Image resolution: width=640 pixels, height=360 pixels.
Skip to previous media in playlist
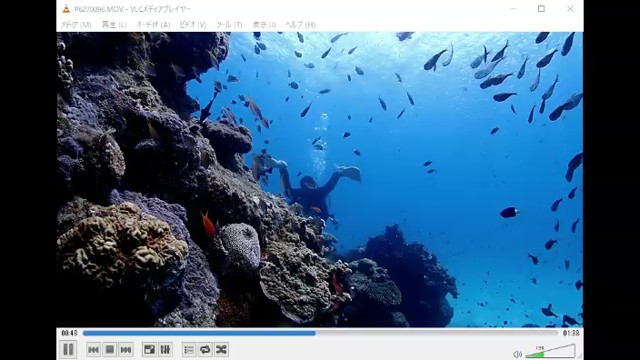(93, 350)
